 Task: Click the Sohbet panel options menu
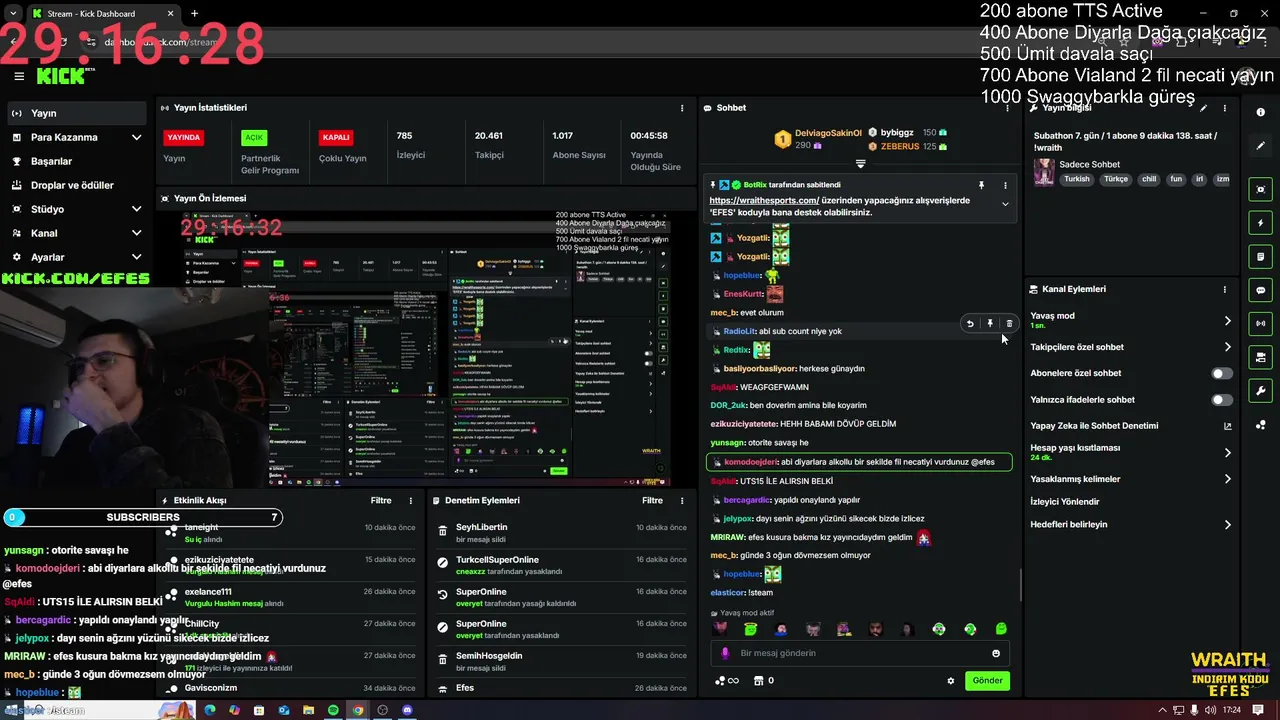[x=1007, y=108]
